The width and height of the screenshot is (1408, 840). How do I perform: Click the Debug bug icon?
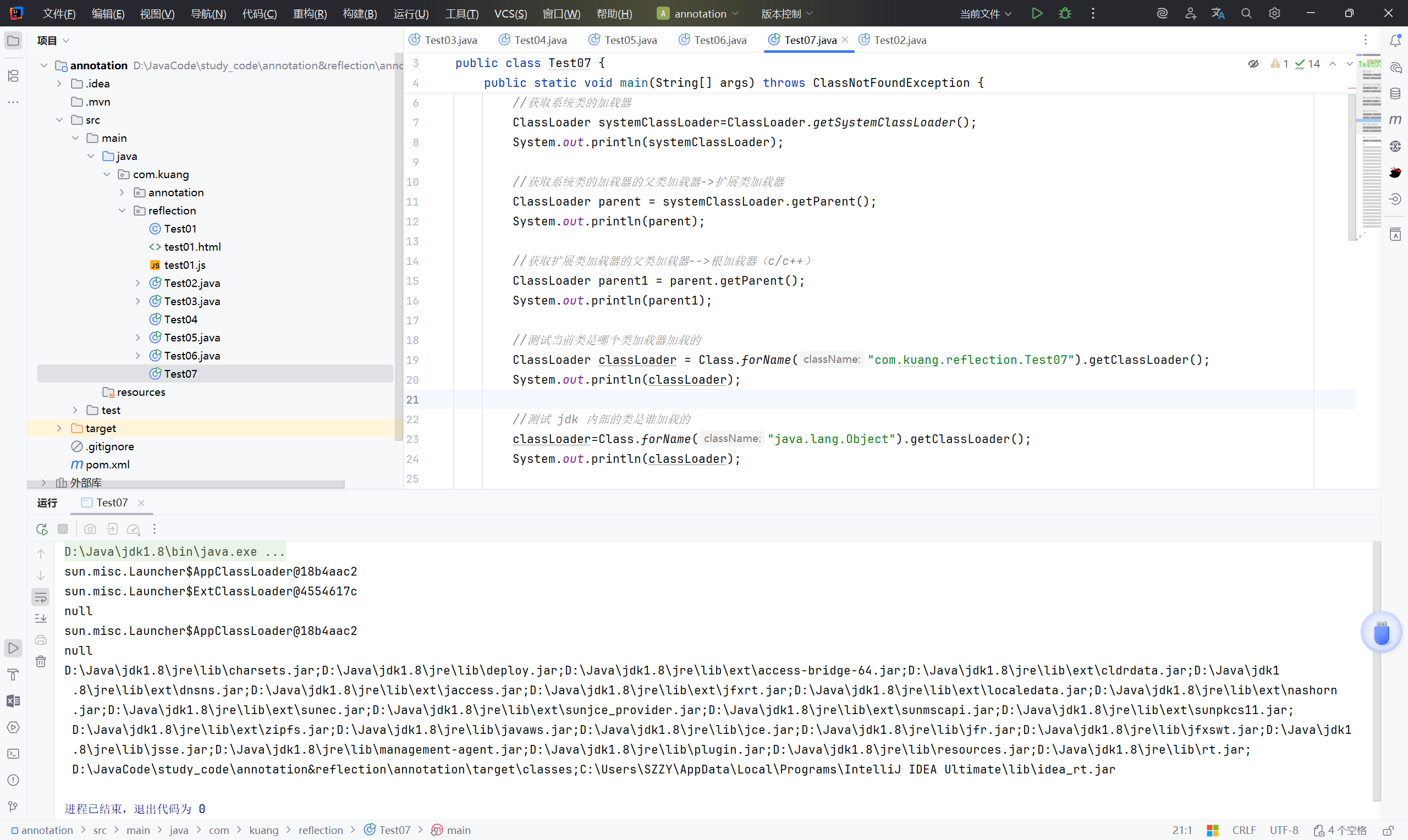click(1064, 13)
